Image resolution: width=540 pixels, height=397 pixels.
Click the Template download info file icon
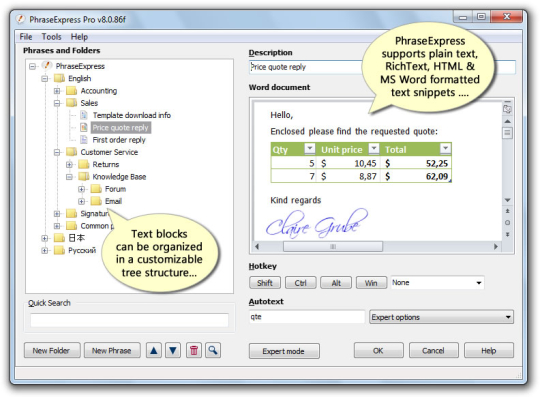tap(84, 115)
